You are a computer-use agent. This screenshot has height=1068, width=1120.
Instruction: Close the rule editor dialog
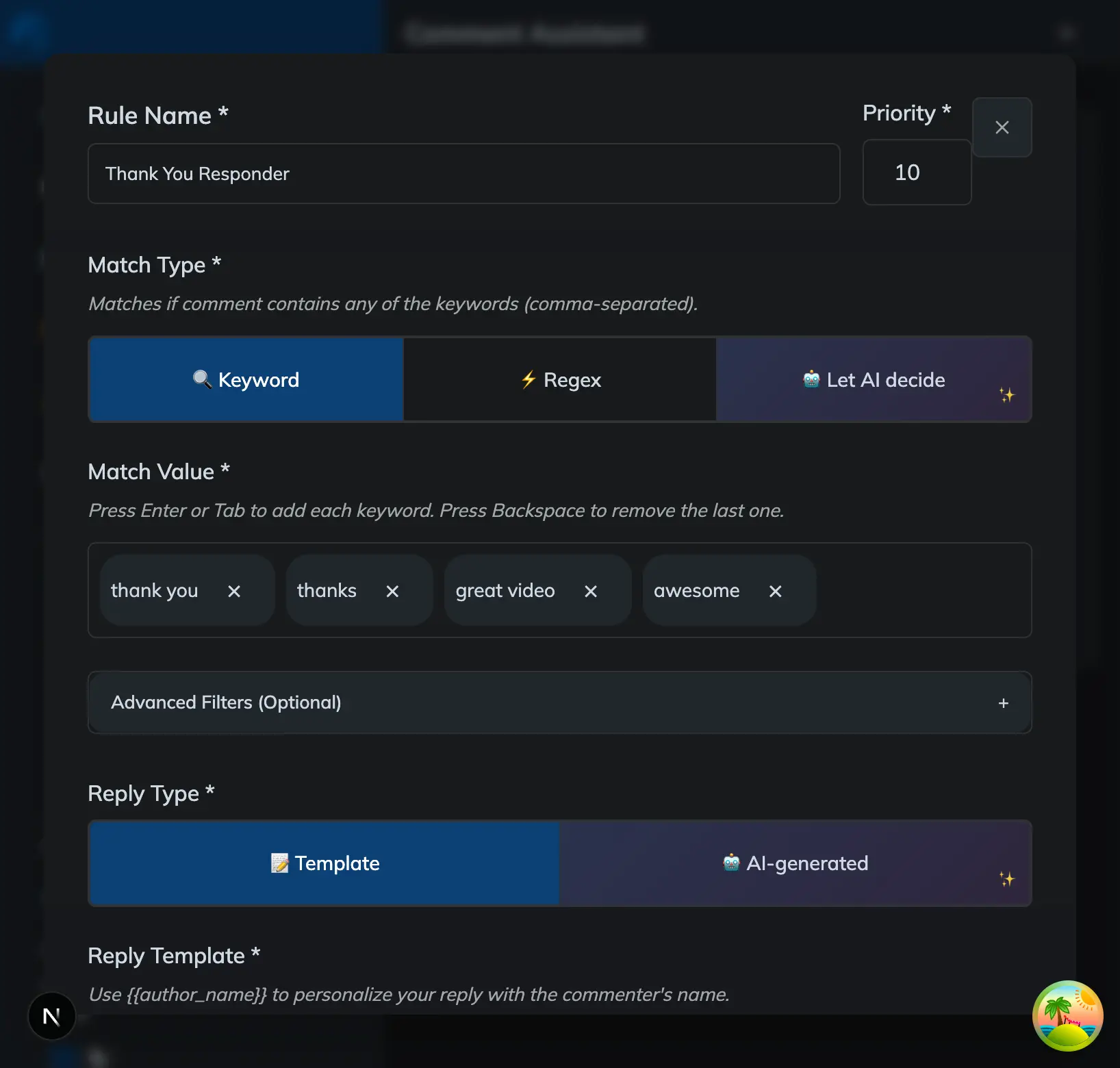click(1002, 127)
